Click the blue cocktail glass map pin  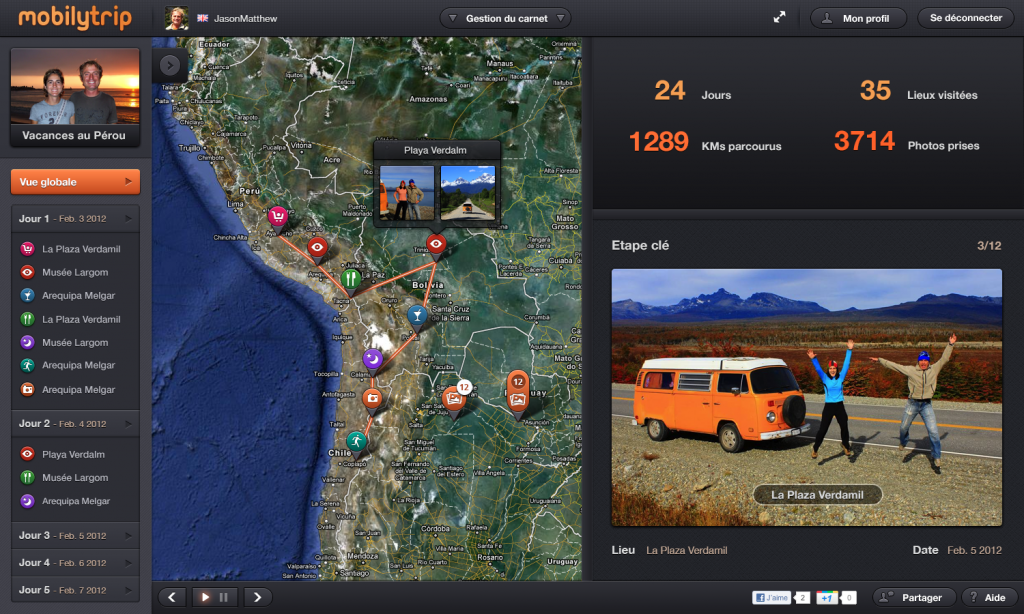tap(417, 317)
